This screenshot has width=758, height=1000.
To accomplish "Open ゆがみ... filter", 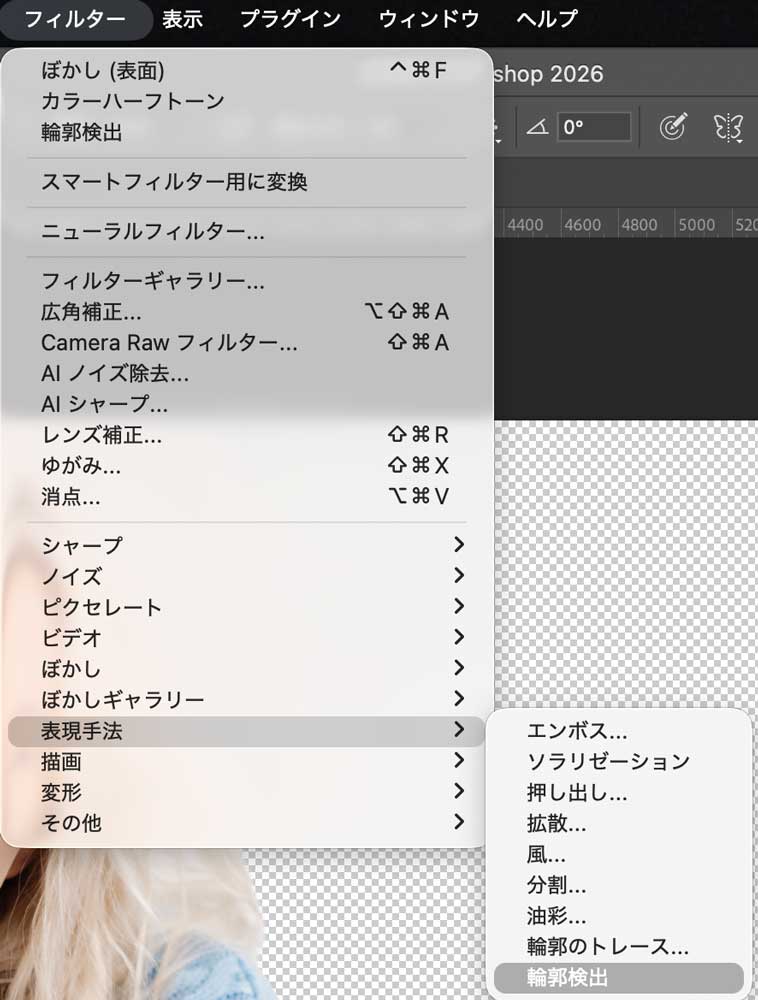I will 247,466.
